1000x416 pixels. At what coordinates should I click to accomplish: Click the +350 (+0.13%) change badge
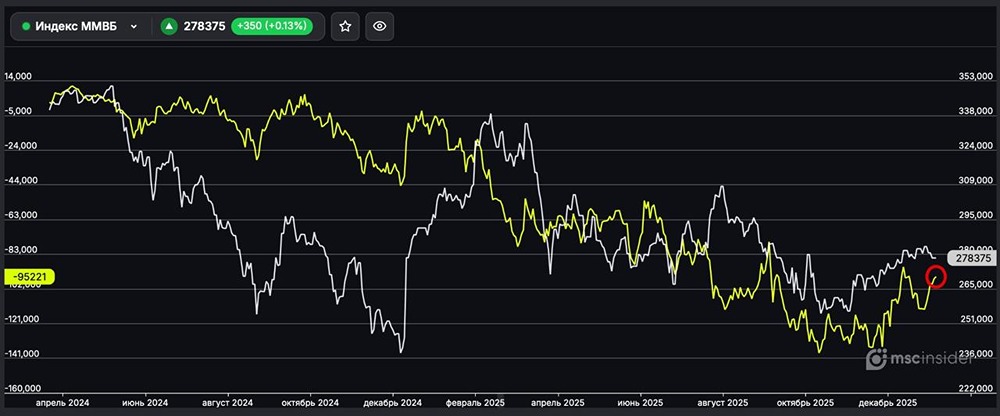click(272, 26)
